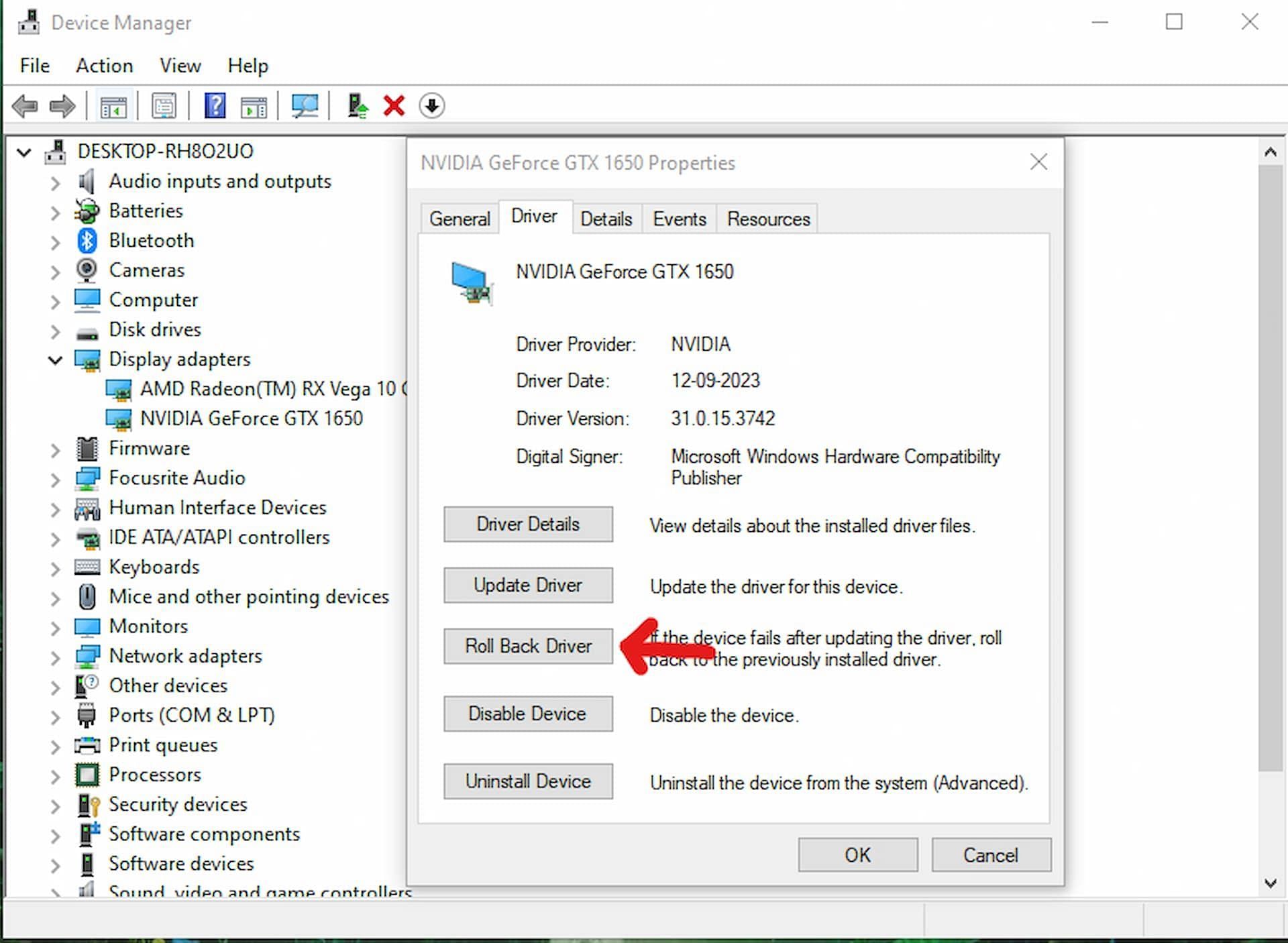Click the Cameras webcam icon
The height and width of the screenshot is (943, 1288).
pyautogui.click(x=87, y=270)
